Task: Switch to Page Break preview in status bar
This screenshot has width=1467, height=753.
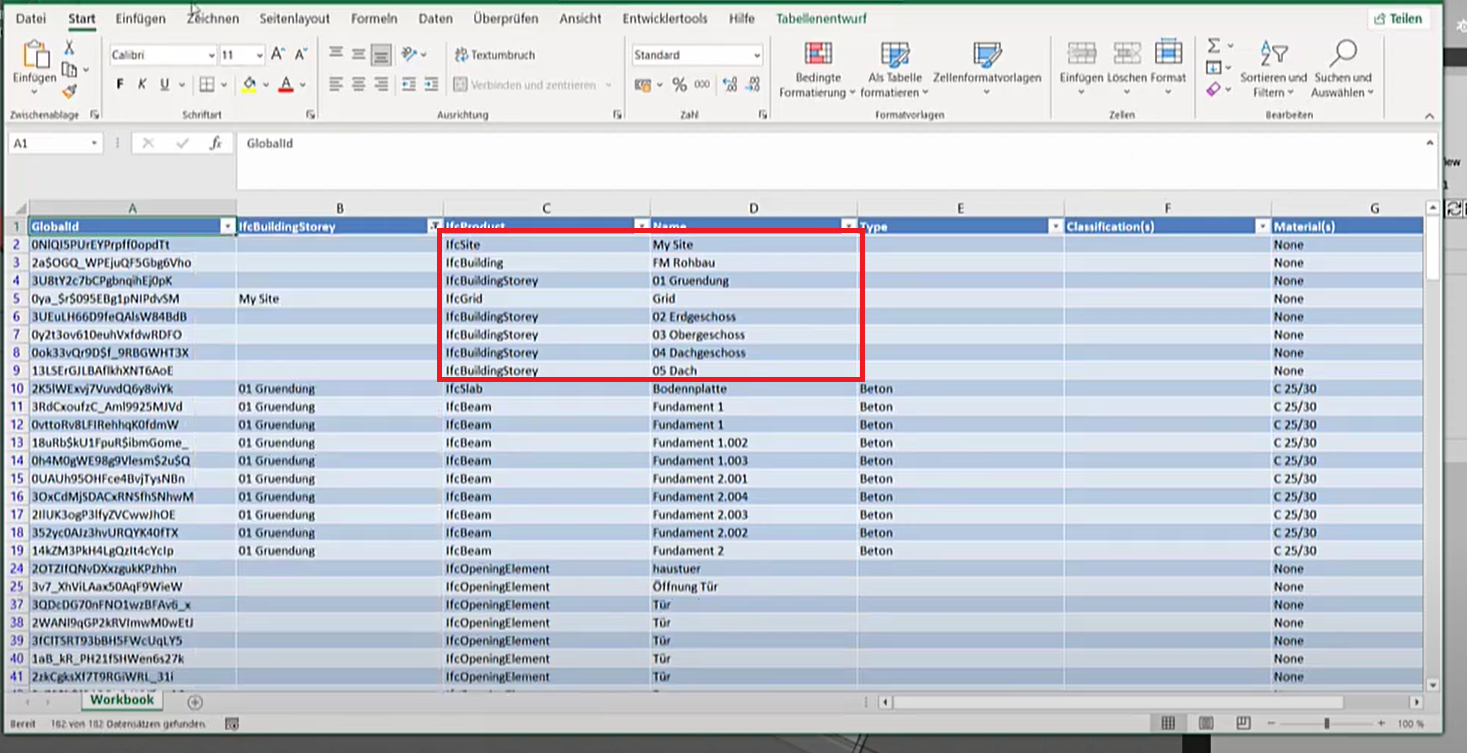Action: (1243, 723)
